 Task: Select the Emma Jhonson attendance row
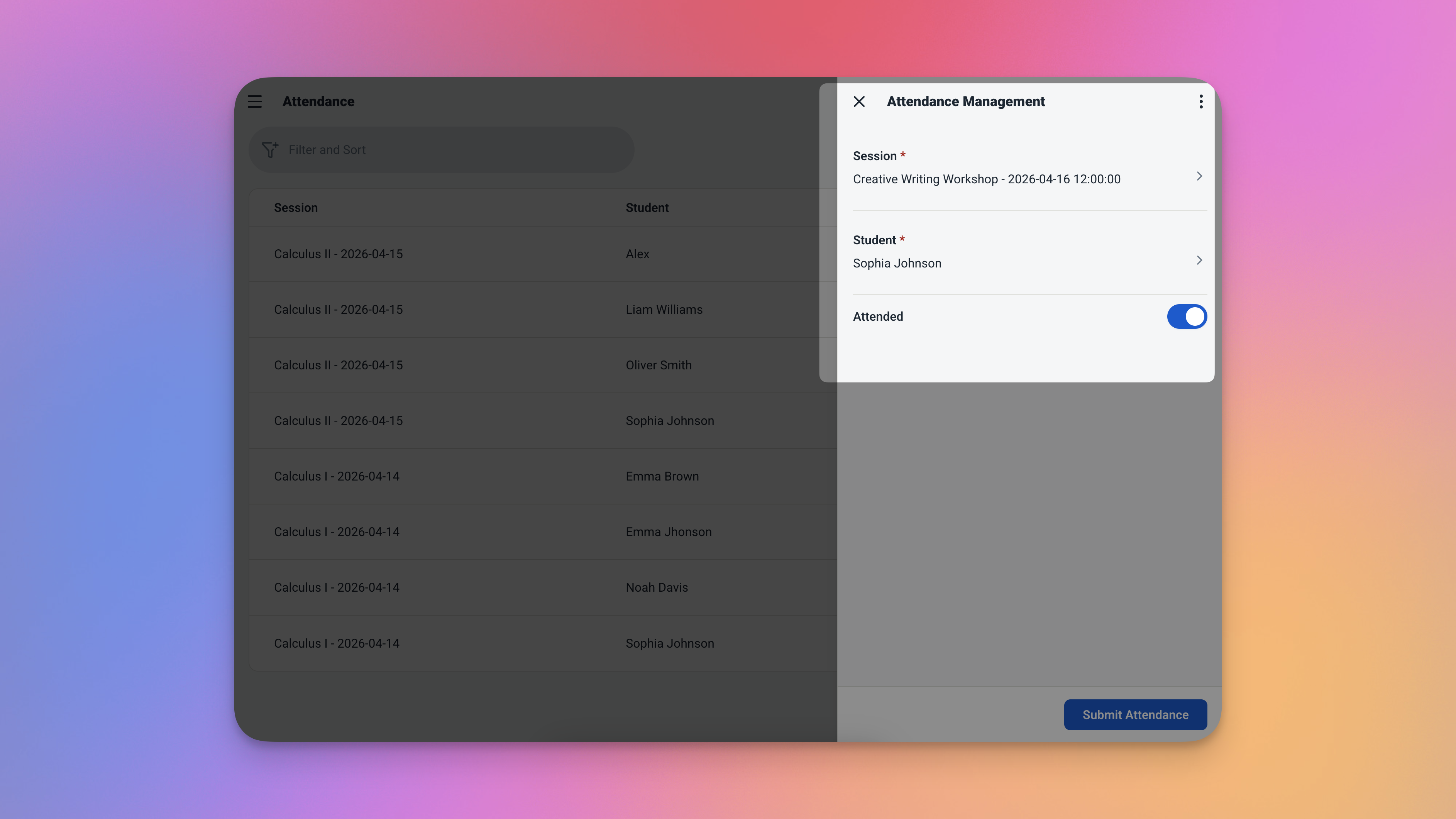668,532
